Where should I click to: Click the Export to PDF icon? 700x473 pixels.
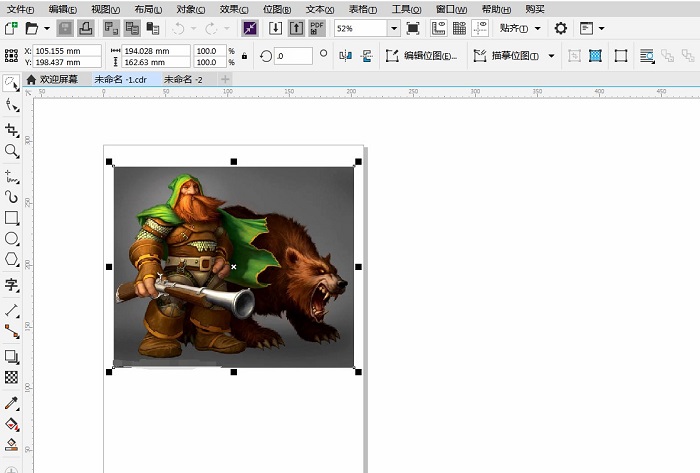[x=317, y=28]
